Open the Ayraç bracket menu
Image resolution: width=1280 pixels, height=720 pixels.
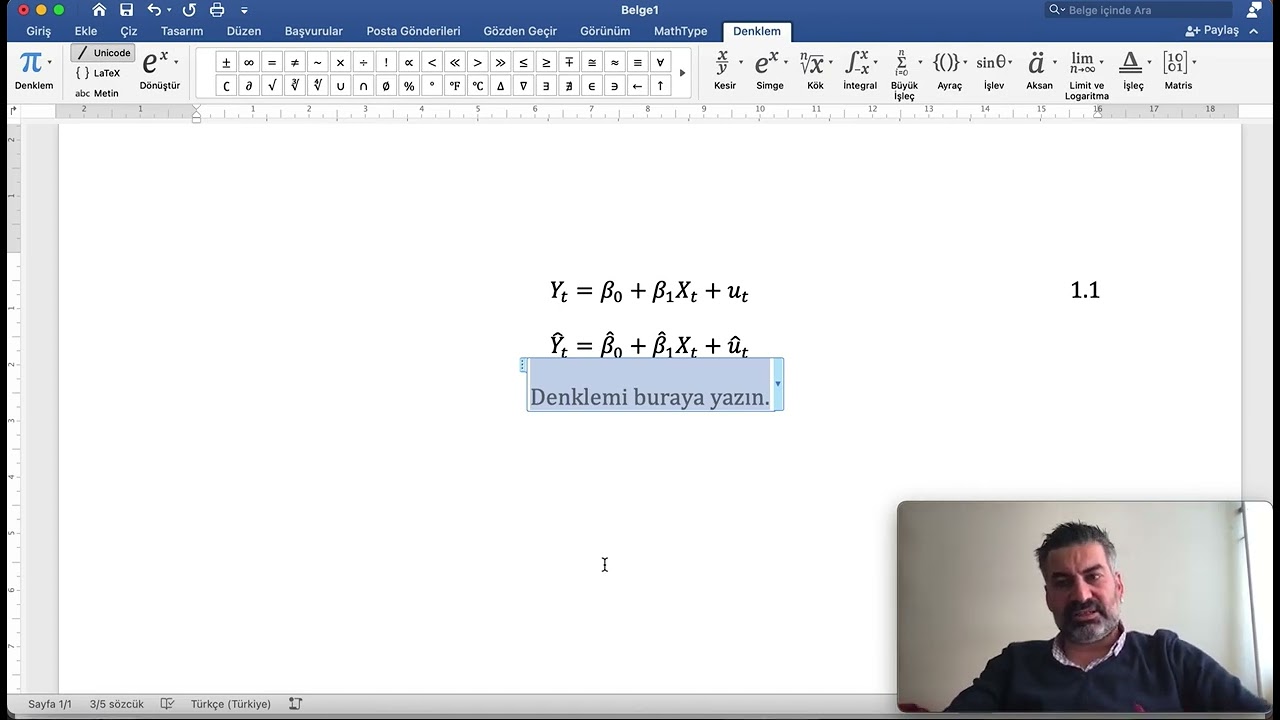(x=950, y=70)
